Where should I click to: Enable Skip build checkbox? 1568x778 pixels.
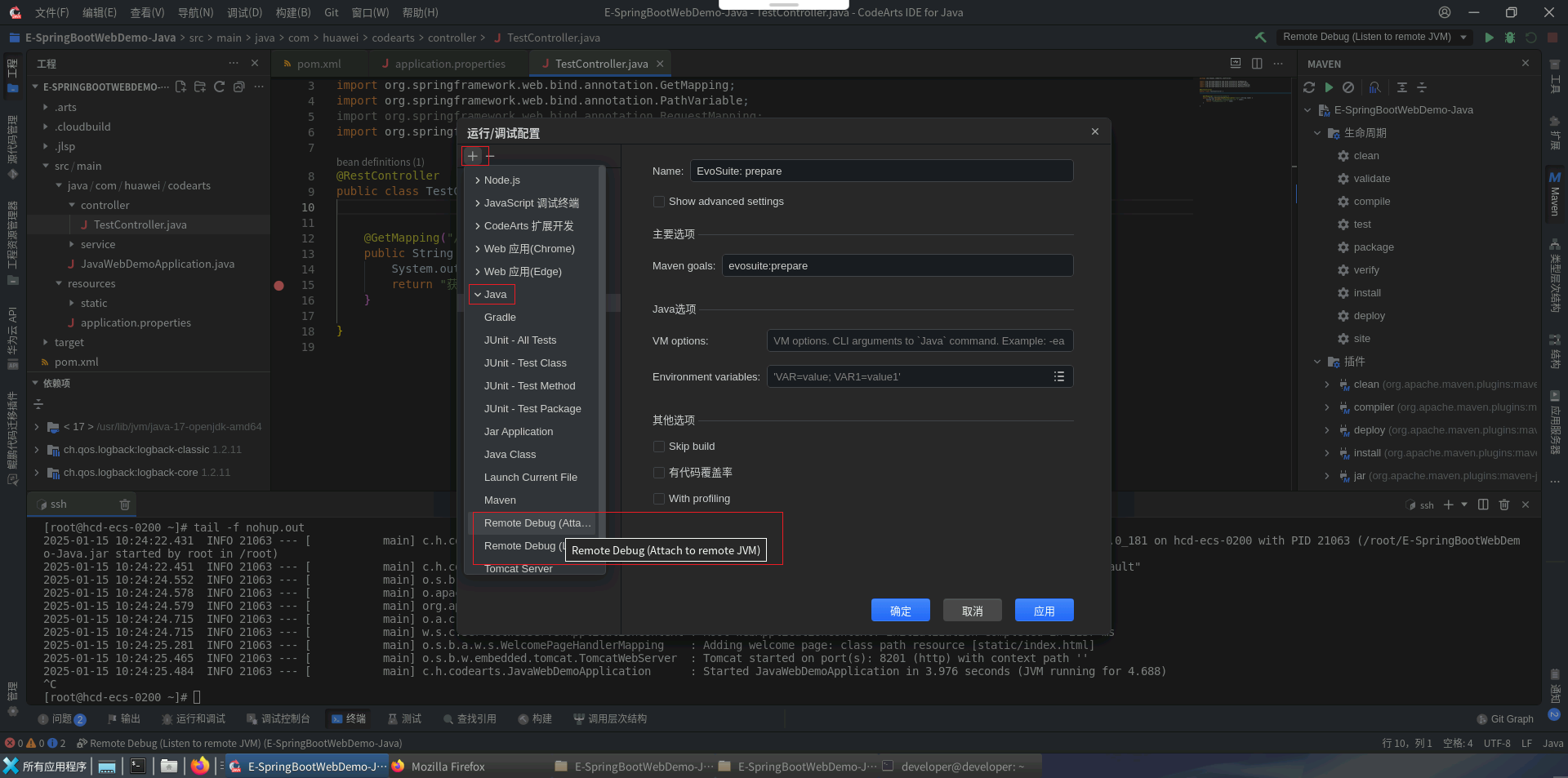[x=659, y=447]
